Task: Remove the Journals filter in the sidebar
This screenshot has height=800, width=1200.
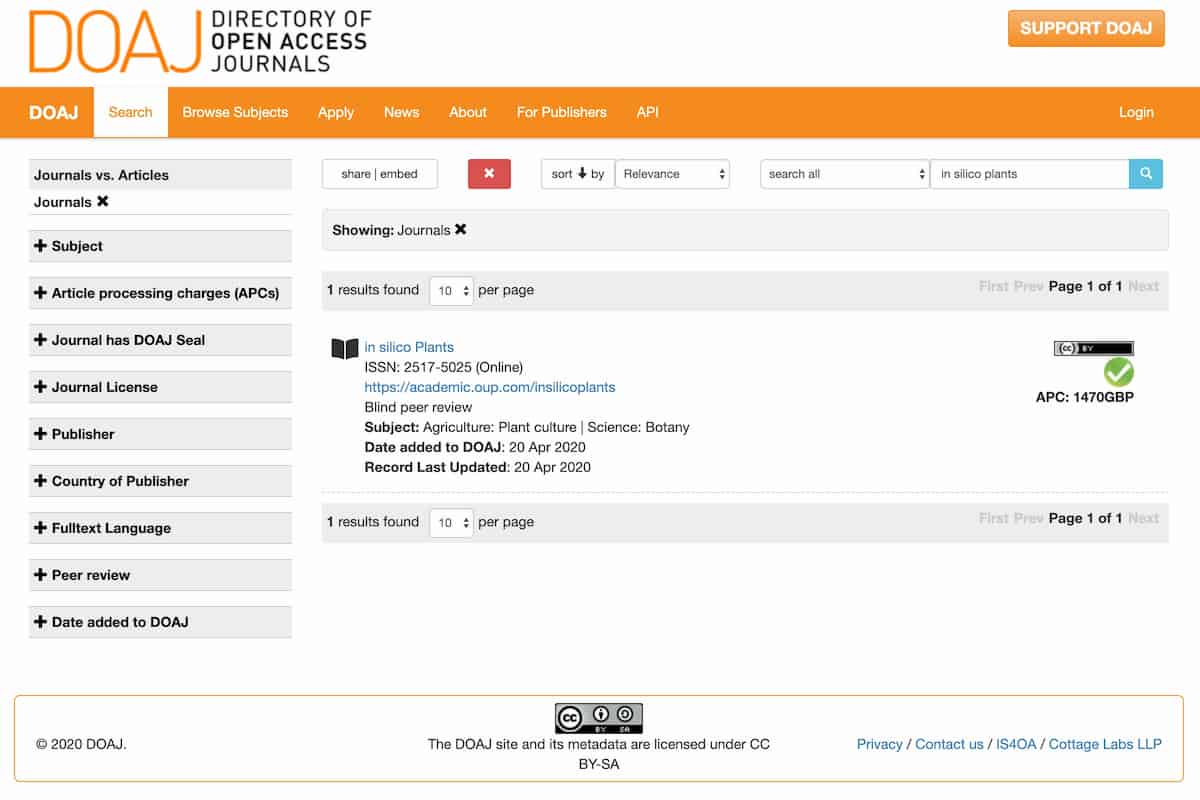Action: [100, 201]
